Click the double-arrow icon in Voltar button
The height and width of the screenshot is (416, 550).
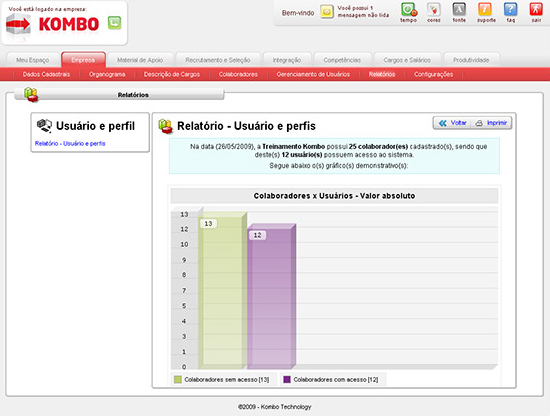click(443, 123)
